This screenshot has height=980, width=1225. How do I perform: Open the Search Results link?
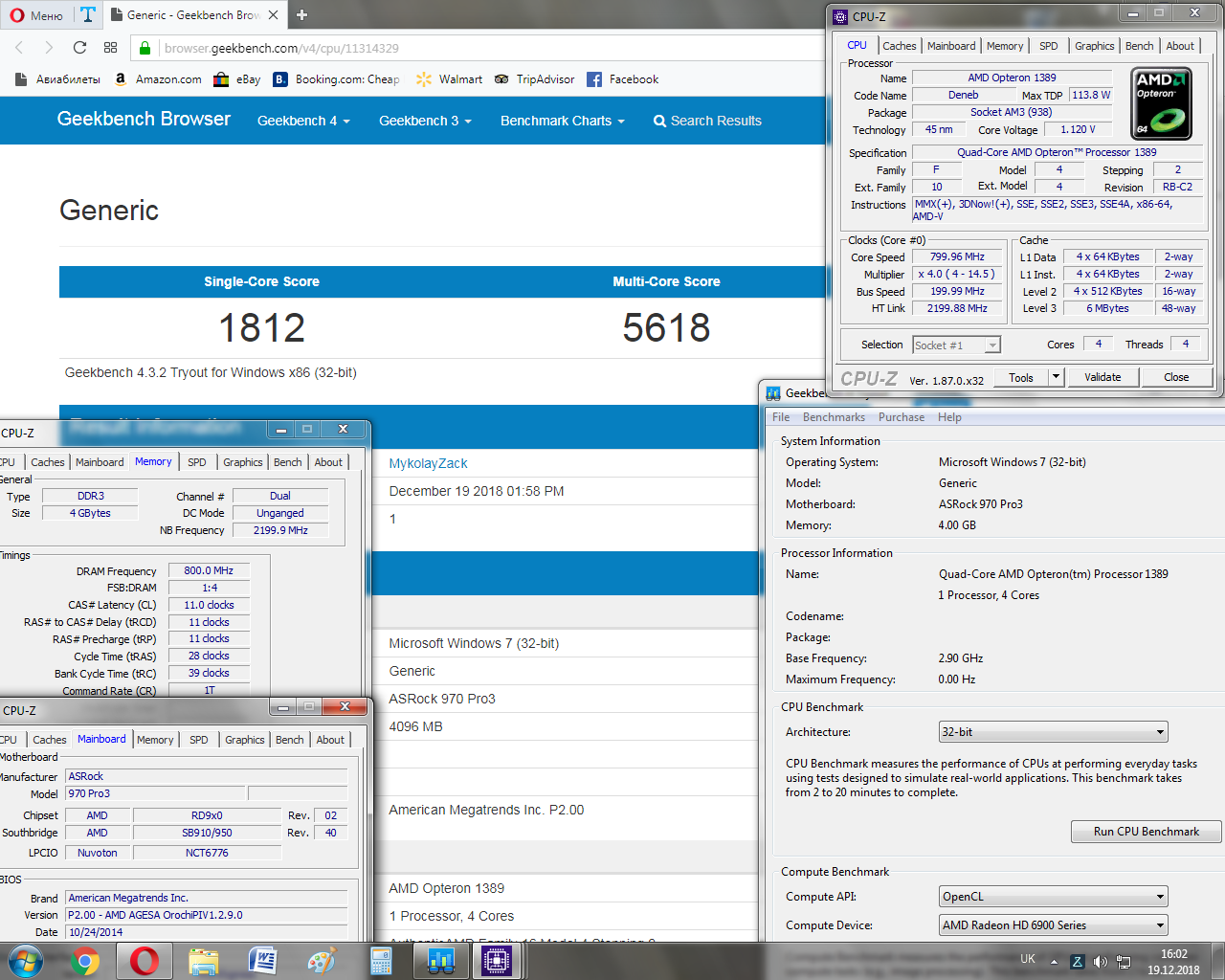point(707,121)
